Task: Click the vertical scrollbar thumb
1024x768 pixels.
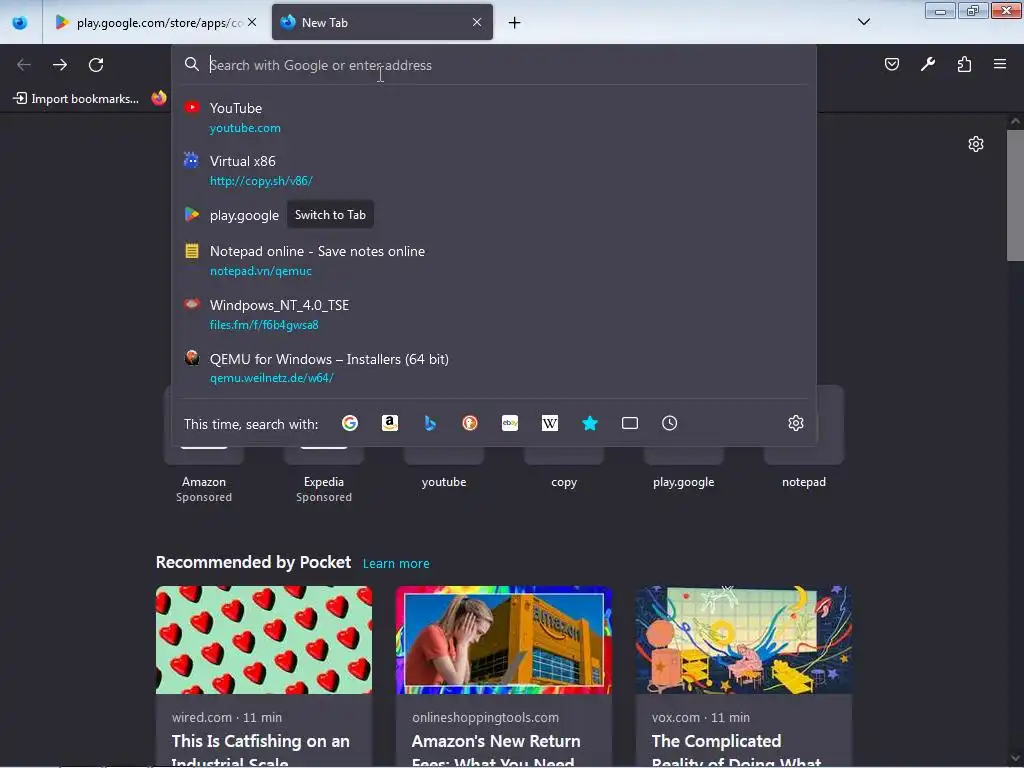Action: click(x=1015, y=195)
